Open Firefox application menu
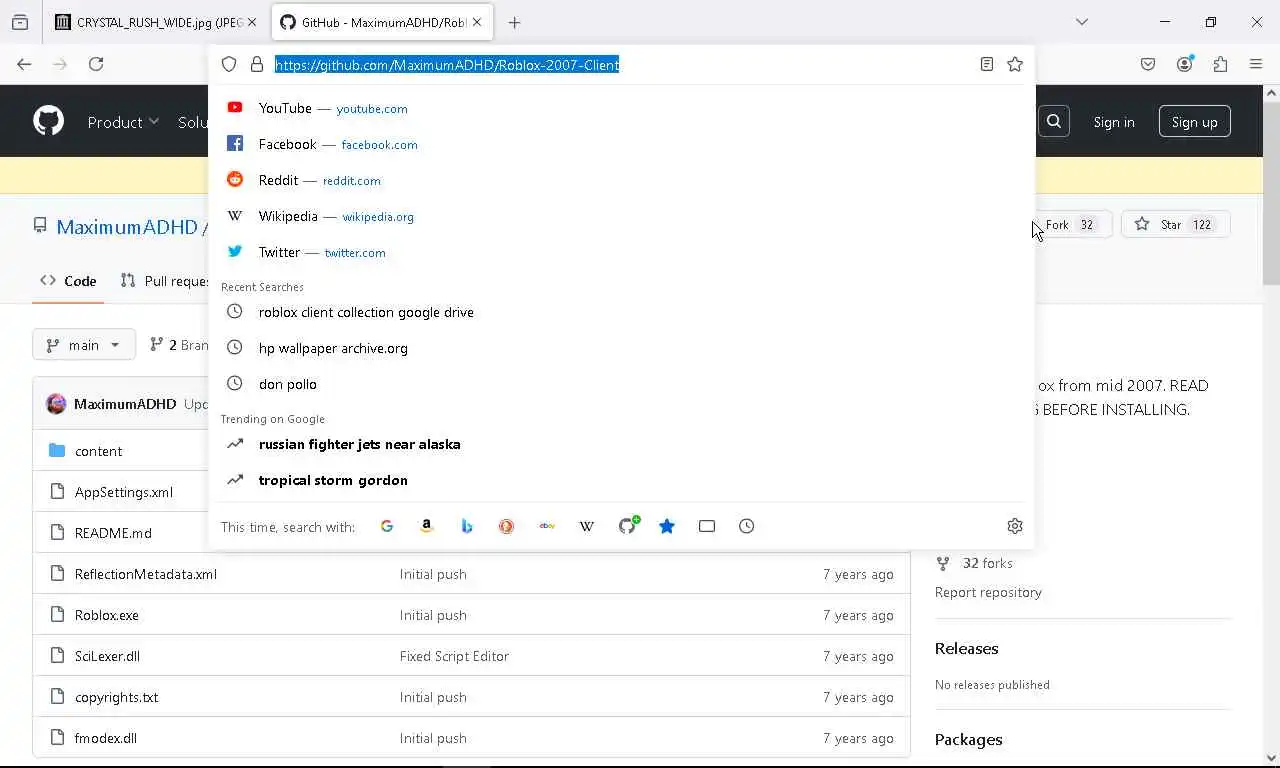 (x=1256, y=64)
